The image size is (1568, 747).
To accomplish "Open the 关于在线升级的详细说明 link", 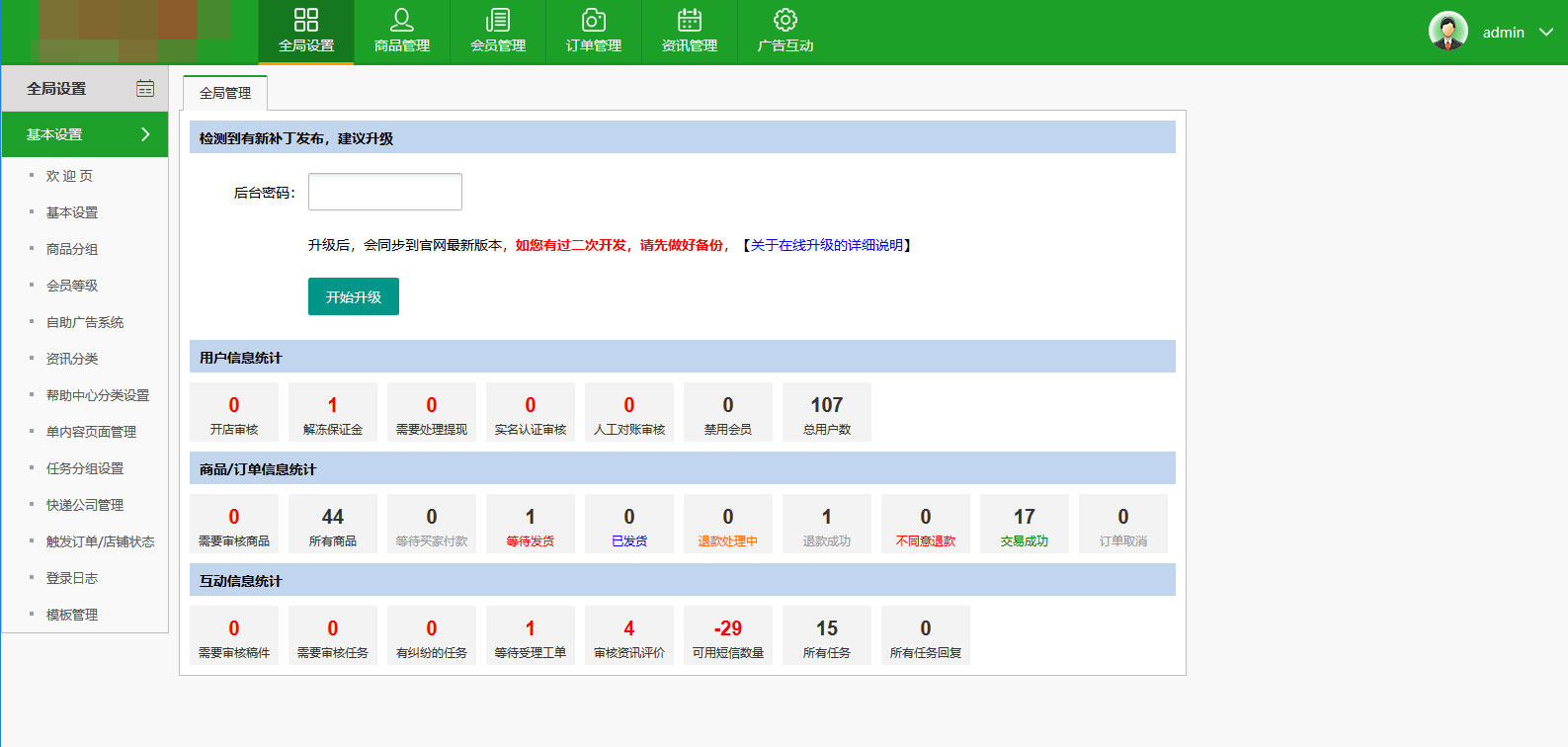I will coord(827,245).
